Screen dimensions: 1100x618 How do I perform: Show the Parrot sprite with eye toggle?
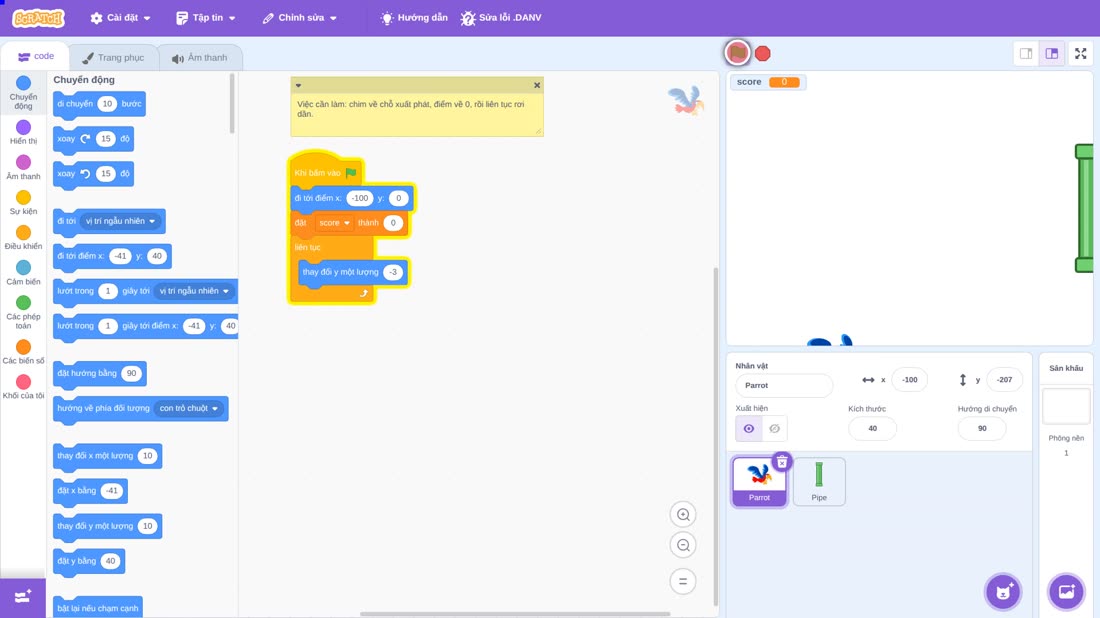point(749,429)
